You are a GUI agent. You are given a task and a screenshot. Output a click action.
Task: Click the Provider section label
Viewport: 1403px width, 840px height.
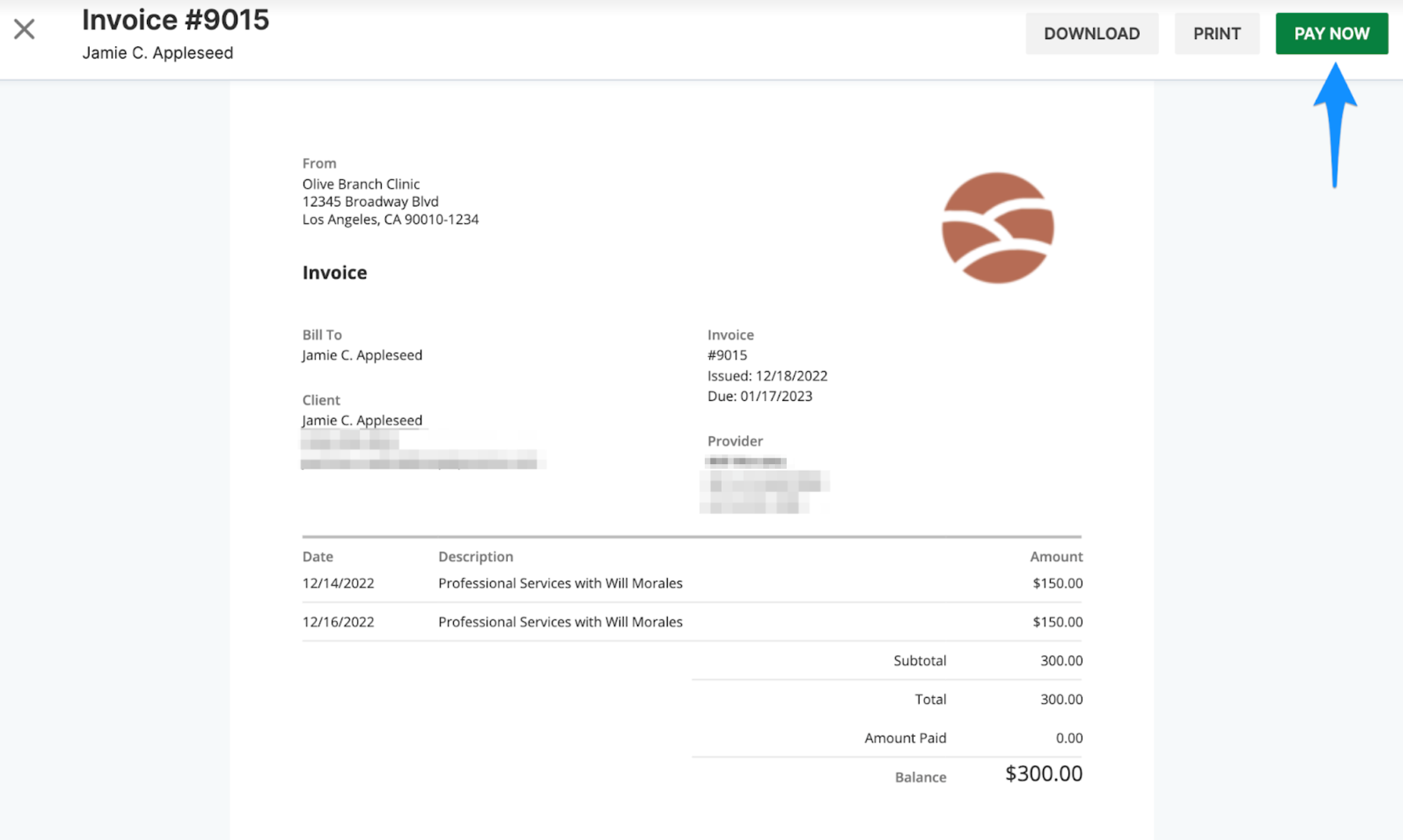click(735, 441)
